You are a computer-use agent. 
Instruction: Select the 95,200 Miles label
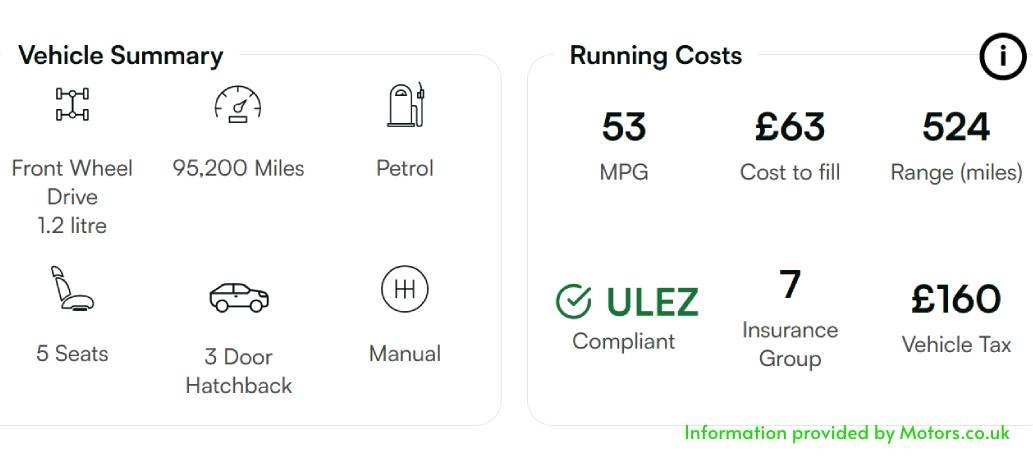pos(238,169)
